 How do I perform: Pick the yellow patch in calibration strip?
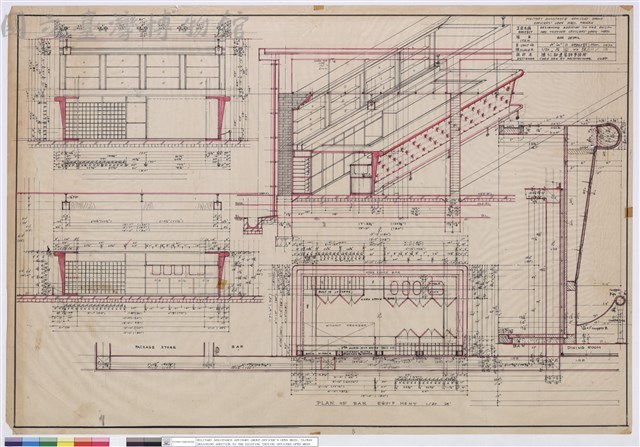pos(65,442)
